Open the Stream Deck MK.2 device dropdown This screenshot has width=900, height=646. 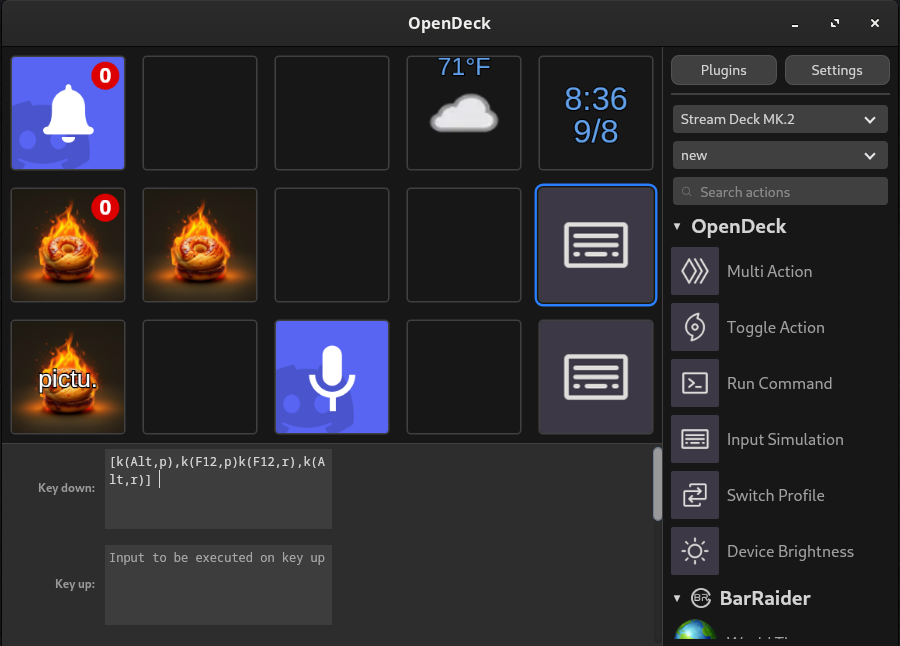coord(780,119)
